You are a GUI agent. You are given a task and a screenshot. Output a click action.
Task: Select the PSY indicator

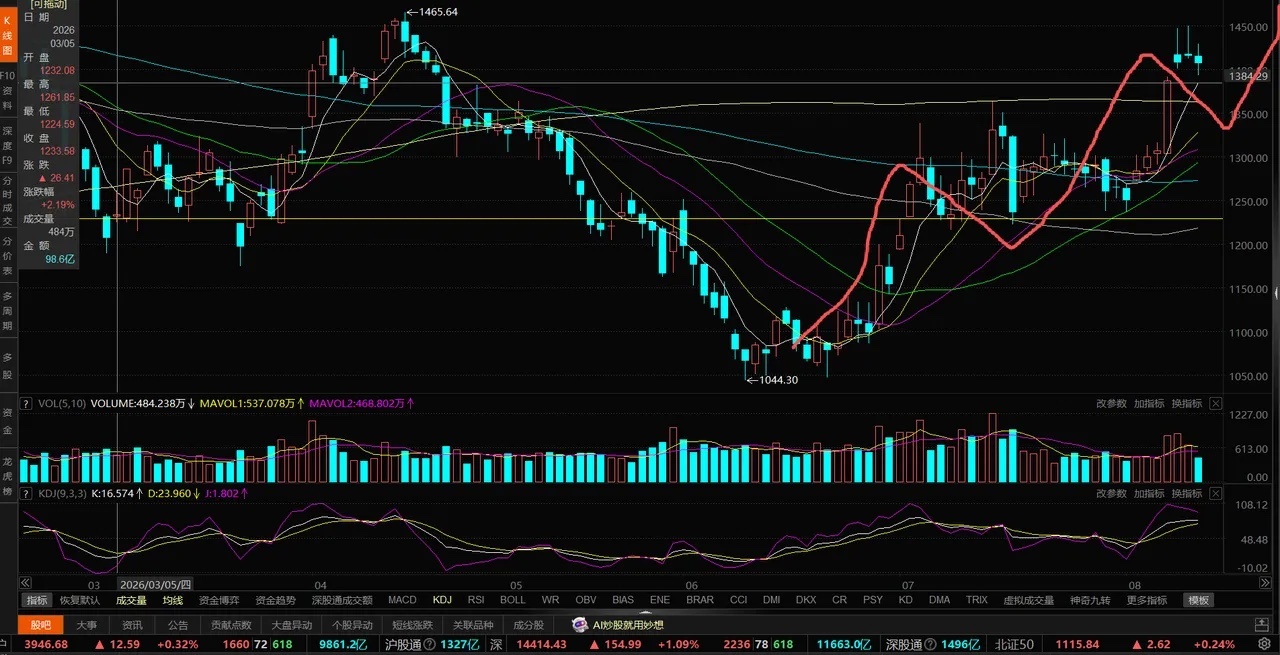tap(873, 600)
